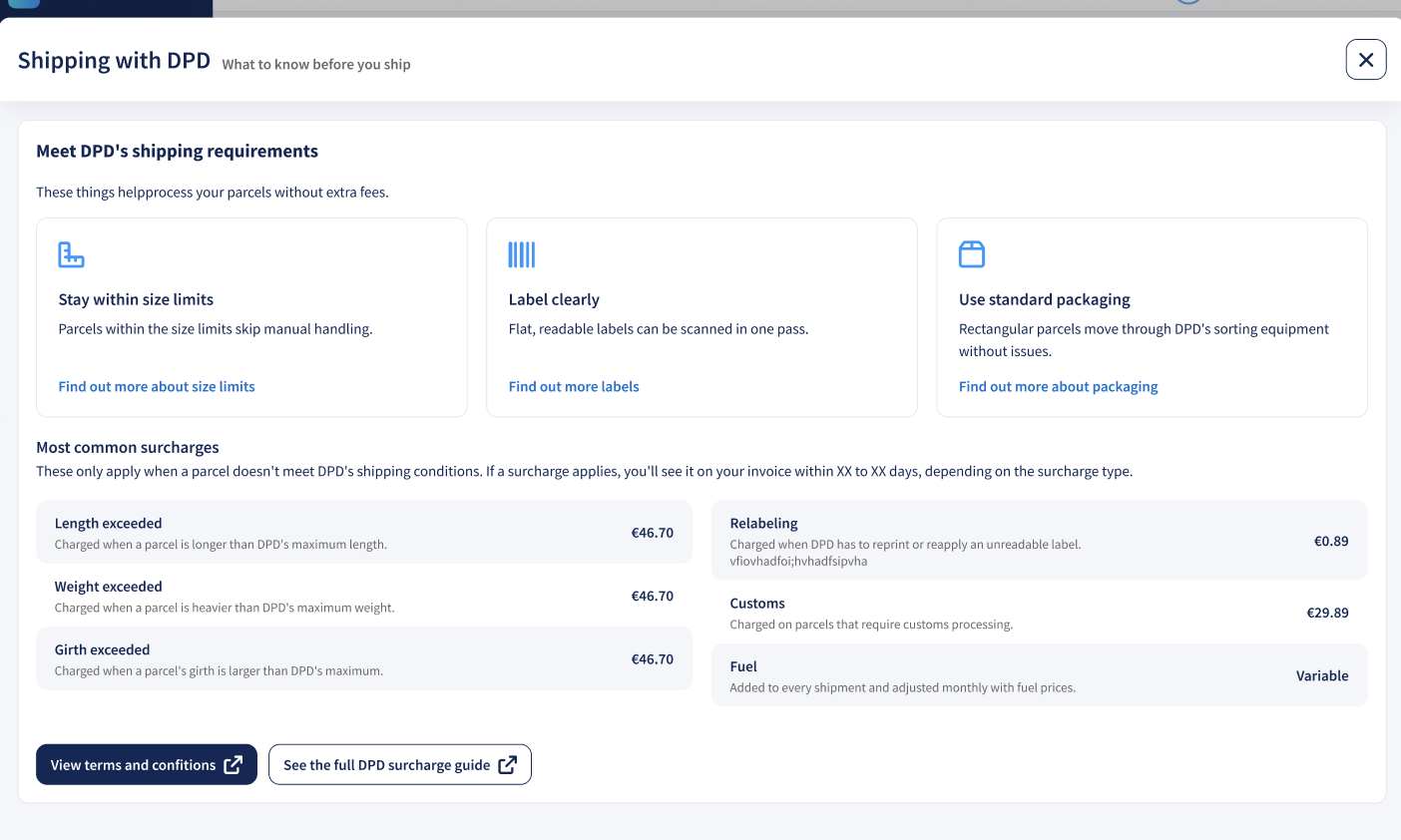Screen dimensions: 1401x840
Task: Click the Weight exceeded €46.70 price
Action: (x=653, y=596)
